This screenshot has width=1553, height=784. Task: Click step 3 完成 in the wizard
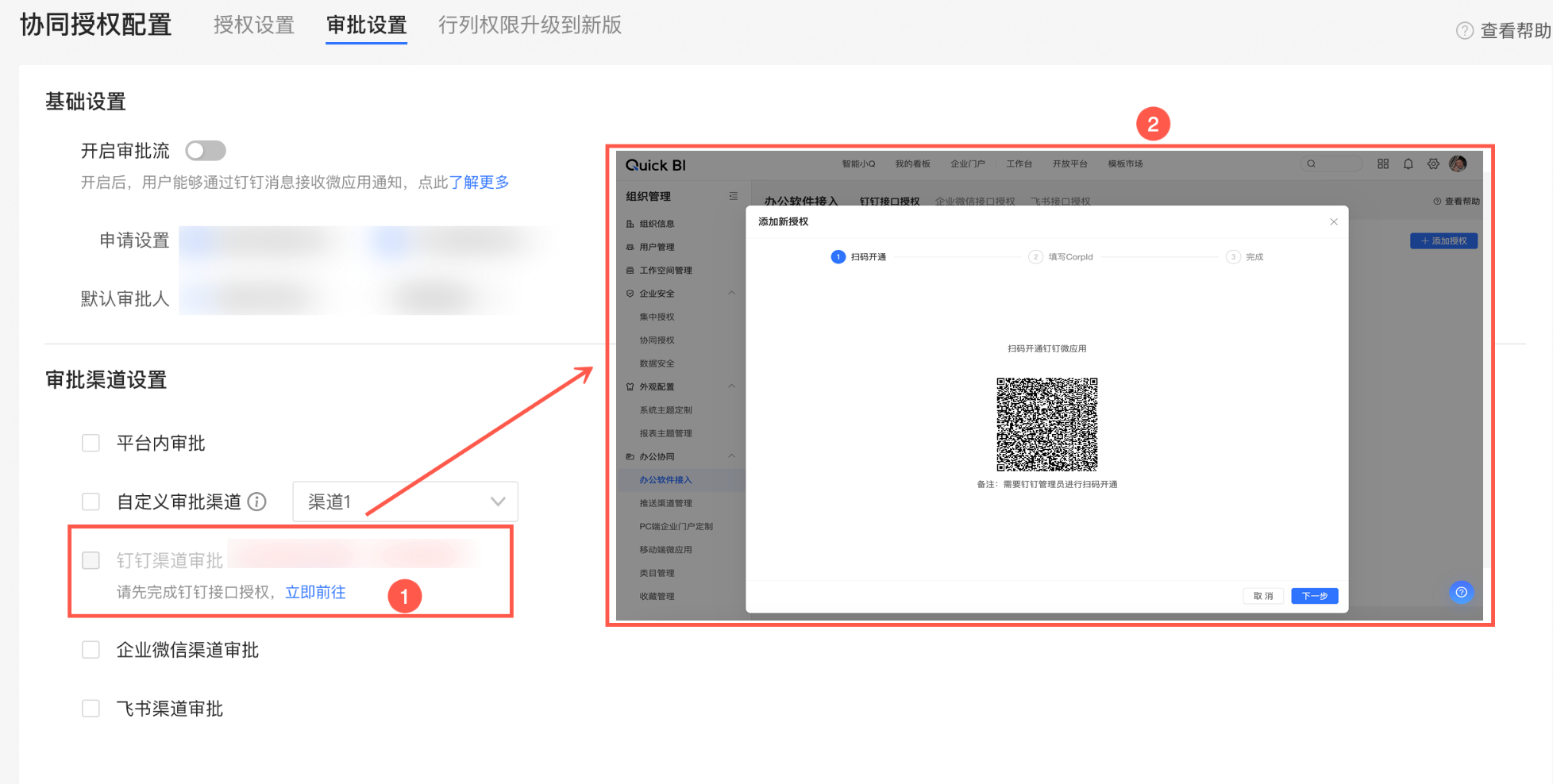[x=1245, y=257]
